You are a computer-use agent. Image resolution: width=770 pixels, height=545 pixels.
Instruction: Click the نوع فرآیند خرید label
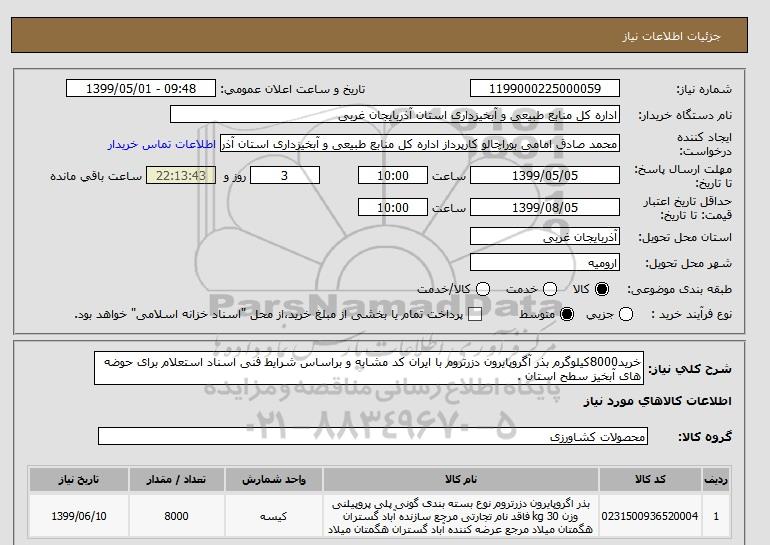692,314
